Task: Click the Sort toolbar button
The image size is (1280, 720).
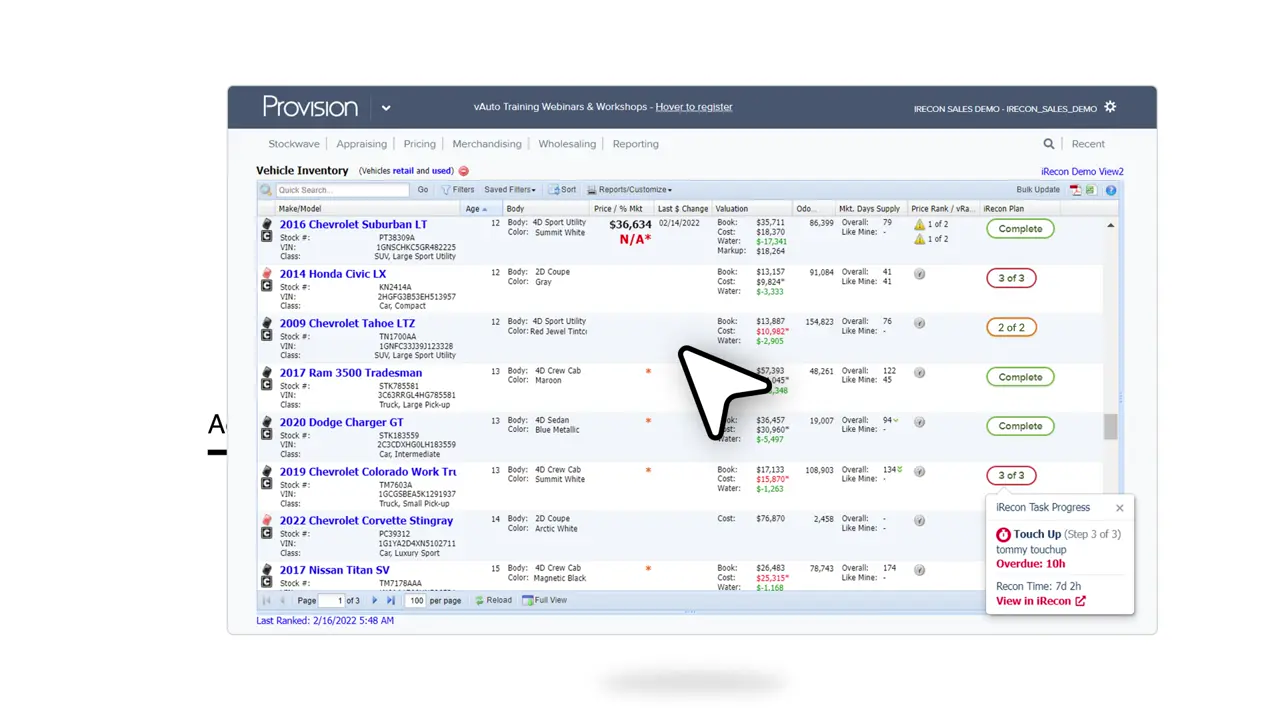Action: [x=563, y=190]
